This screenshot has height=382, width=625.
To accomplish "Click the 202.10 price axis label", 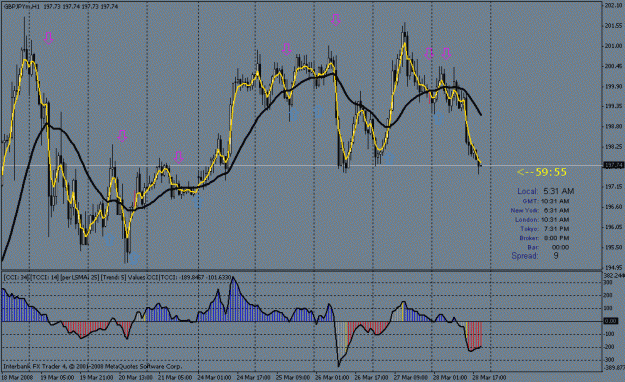I will coord(613,5).
